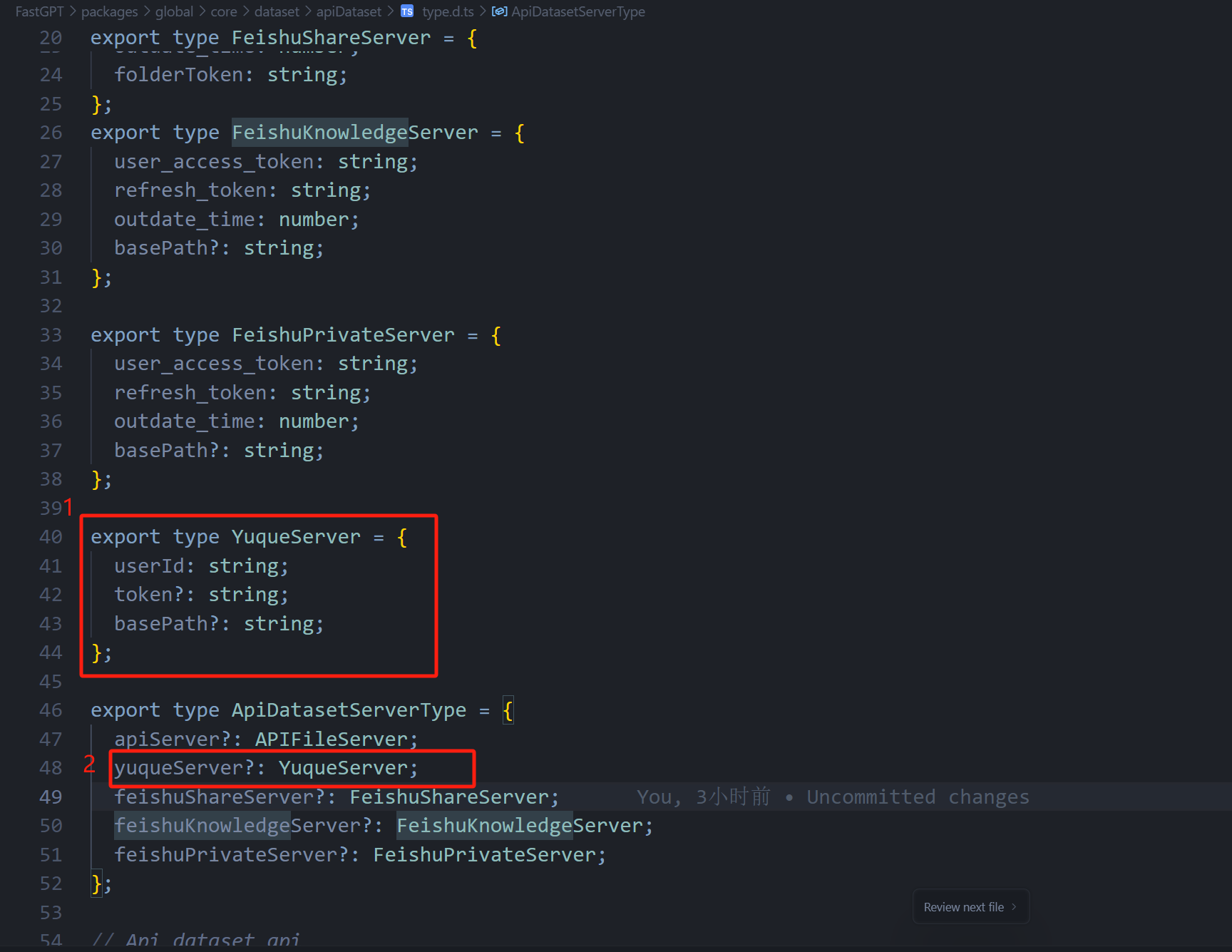Click YuqueServer type name on line 40
The height and width of the screenshot is (952, 1232).
pyautogui.click(x=296, y=537)
